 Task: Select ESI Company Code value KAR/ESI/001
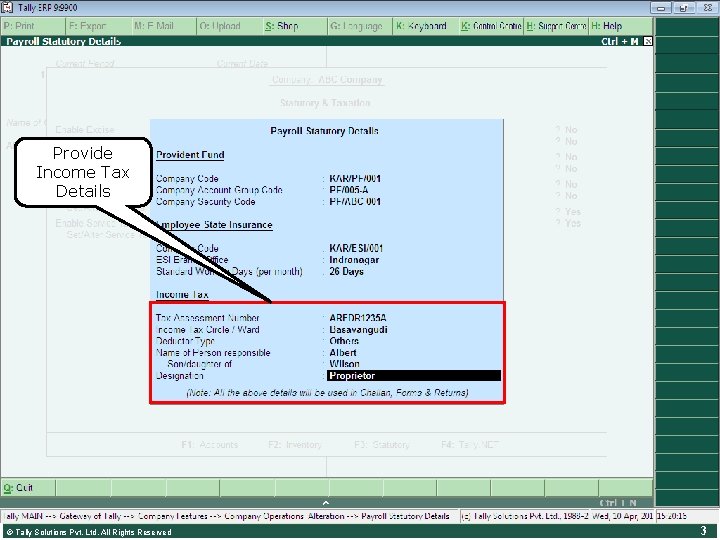356,248
